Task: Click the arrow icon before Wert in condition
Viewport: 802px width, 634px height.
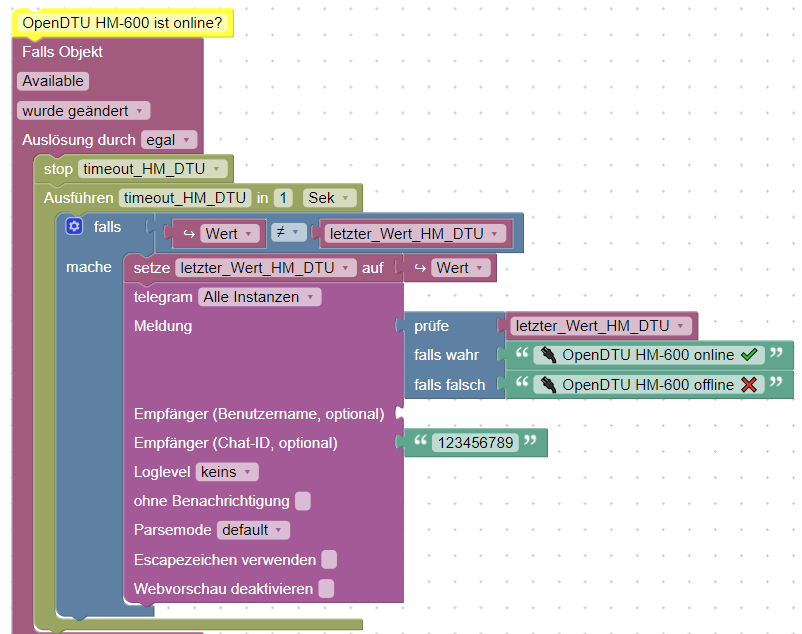Action: [x=189, y=234]
